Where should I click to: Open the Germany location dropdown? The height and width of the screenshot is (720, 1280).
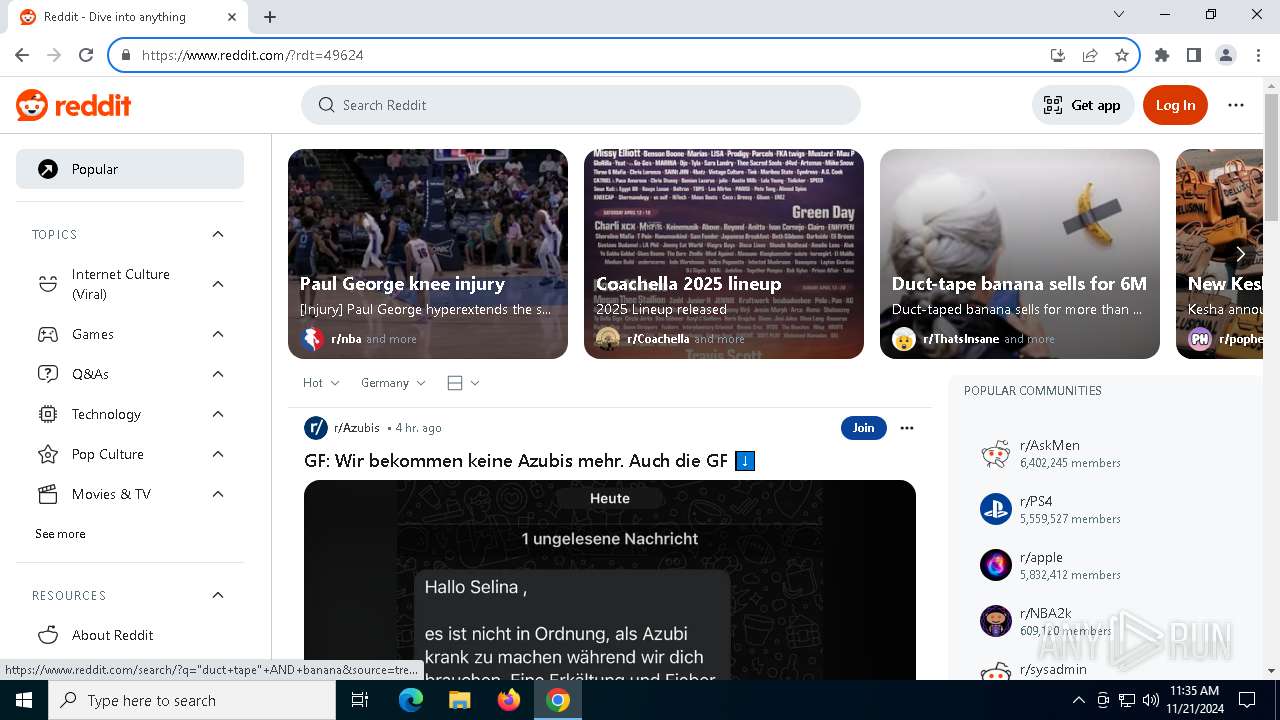point(393,383)
